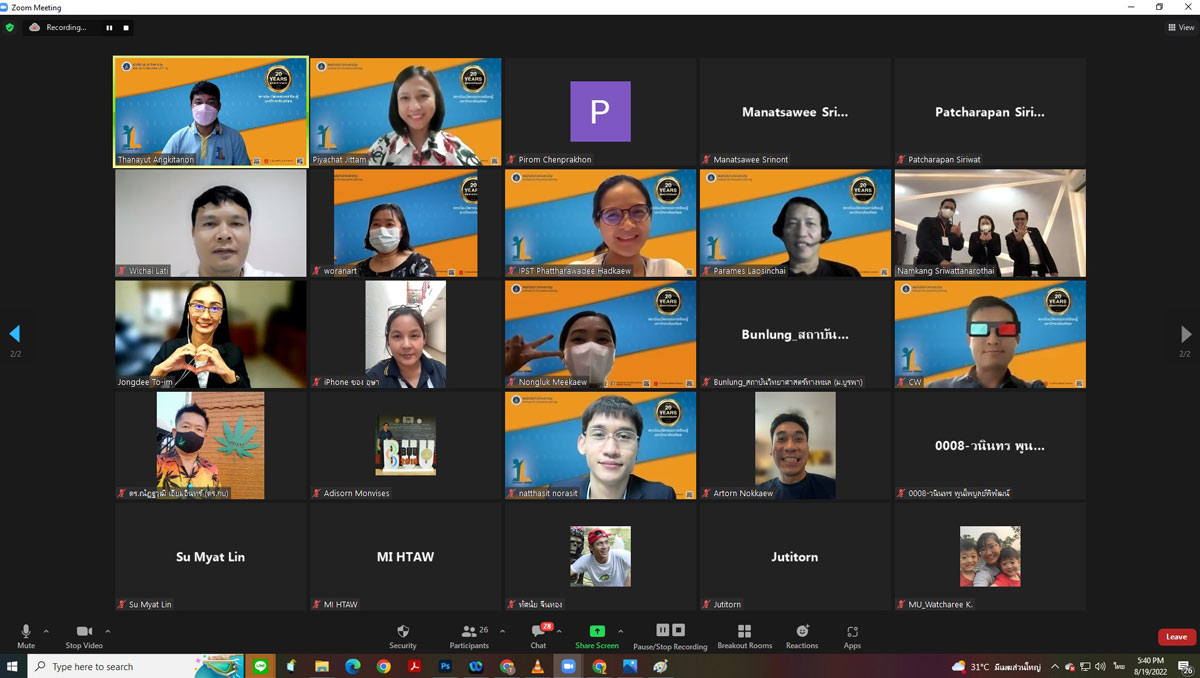Open Breakout Rooms
This screenshot has width=1200, height=678.
click(x=744, y=636)
